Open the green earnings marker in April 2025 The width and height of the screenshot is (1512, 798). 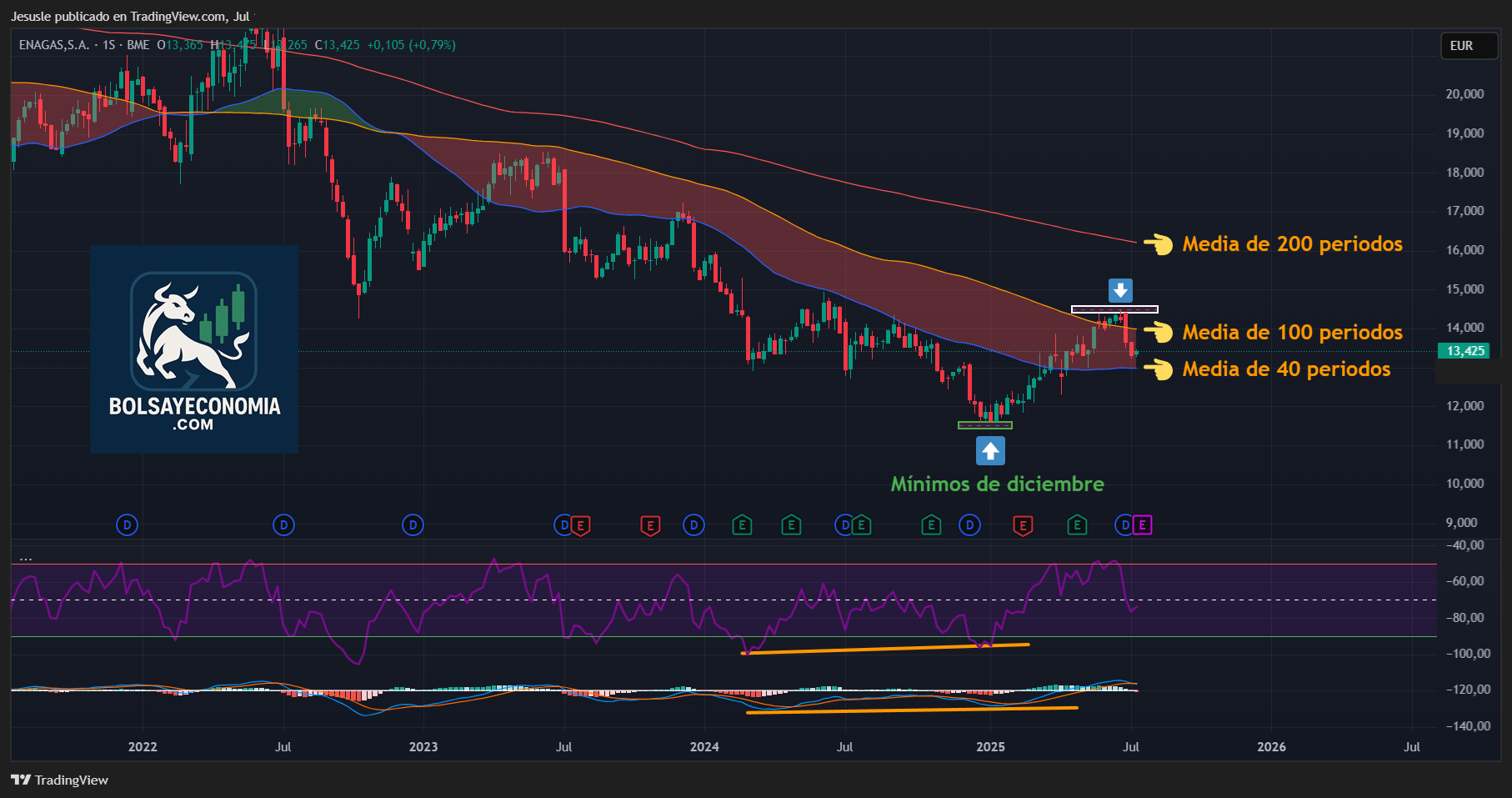pos(1077,525)
